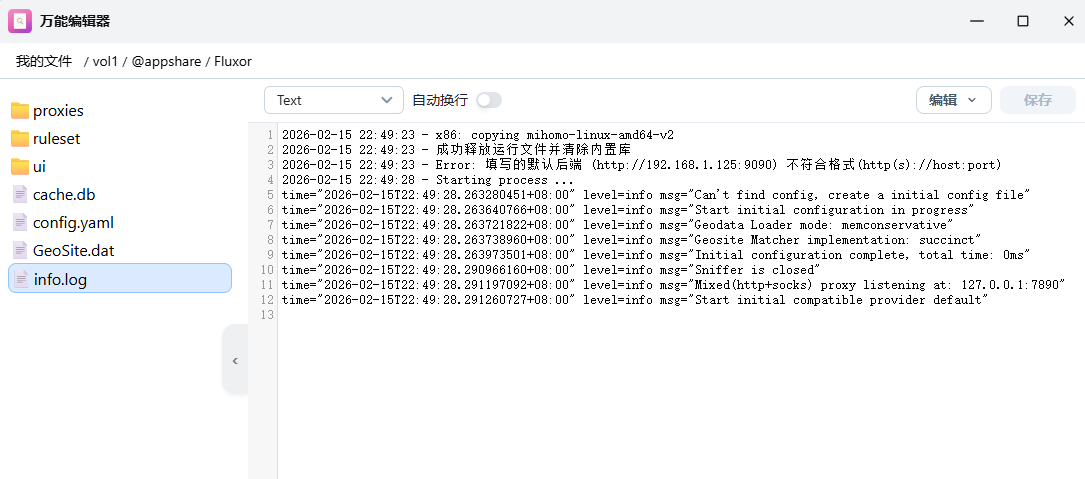This screenshot has height=479, width=1085.
Task: Click the "Sniffer is closed" log line
Action: [551, 270]
